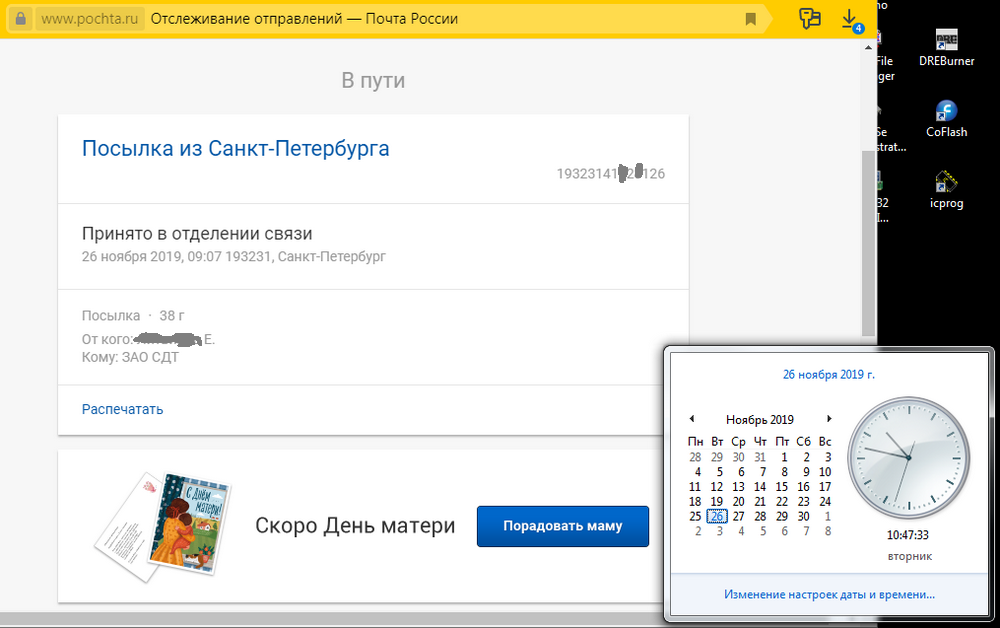Click the digital time '10:47:33'

[x=908, y=535]
